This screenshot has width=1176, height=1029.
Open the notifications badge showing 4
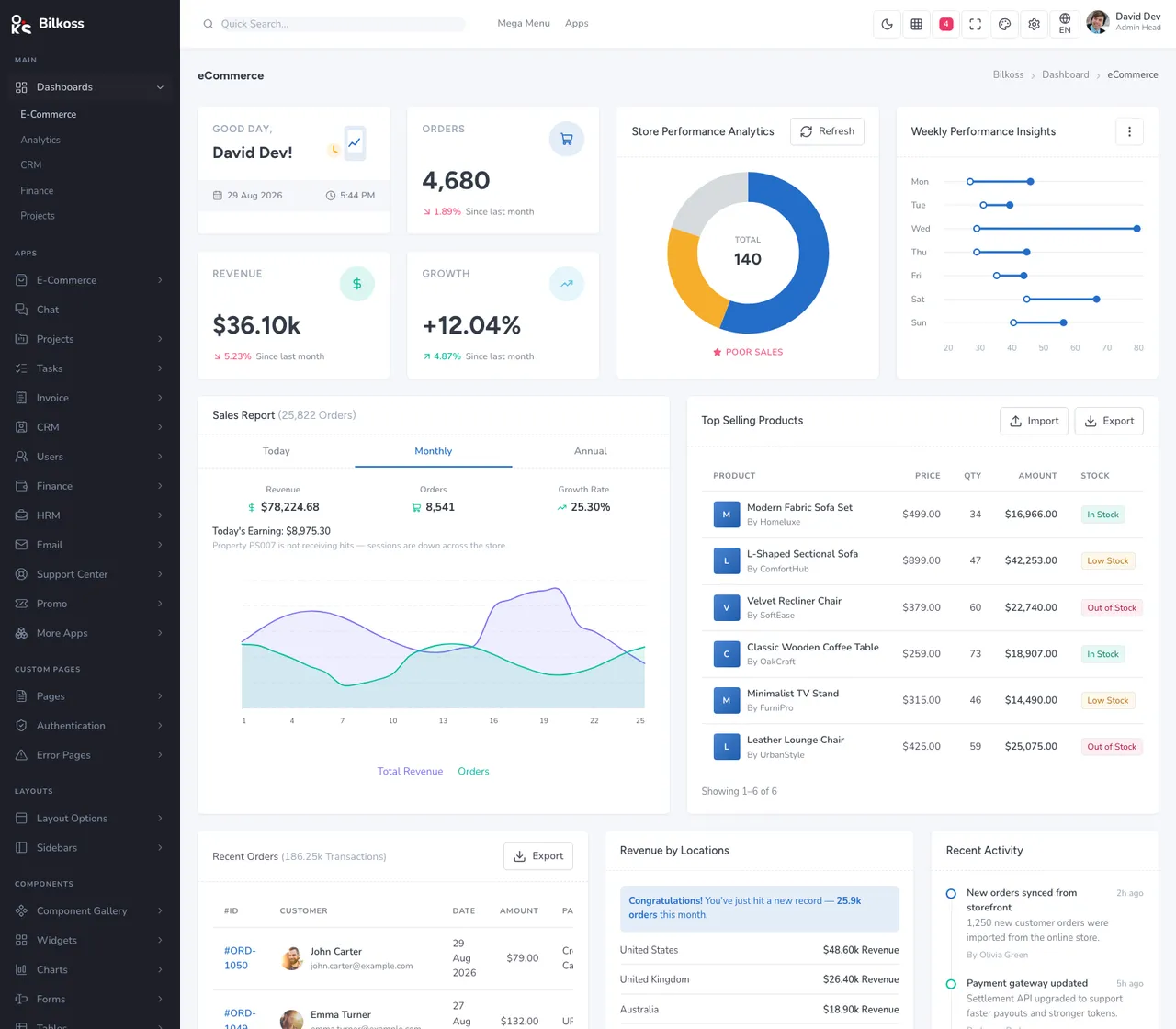coord(946,25)
